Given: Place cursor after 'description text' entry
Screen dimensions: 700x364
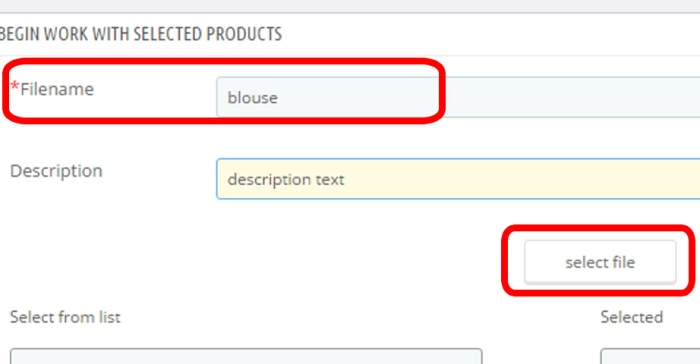Looking at the screenshot, I should point(346,180).
